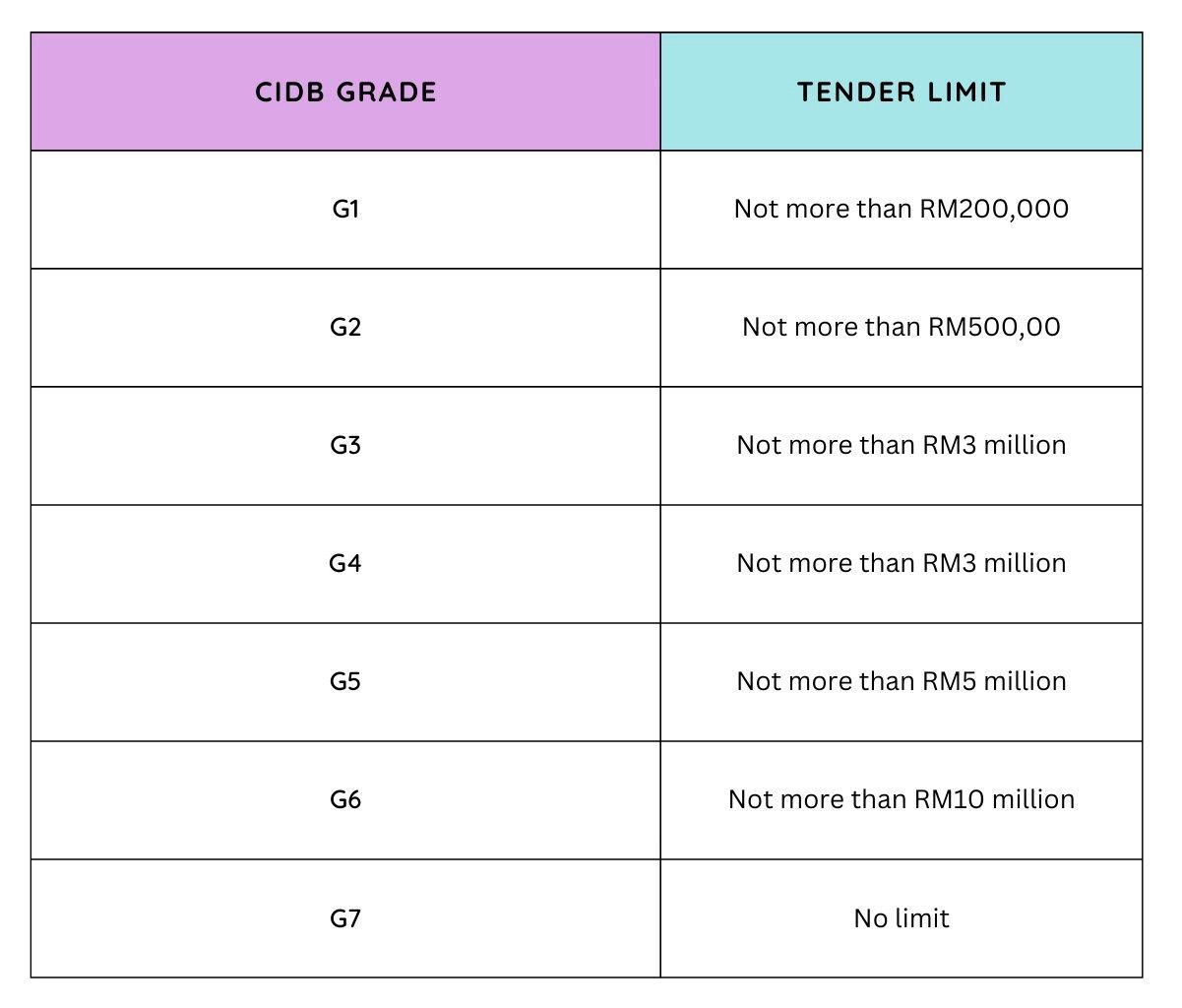Select the G6 grade cell

pos(345,800)
